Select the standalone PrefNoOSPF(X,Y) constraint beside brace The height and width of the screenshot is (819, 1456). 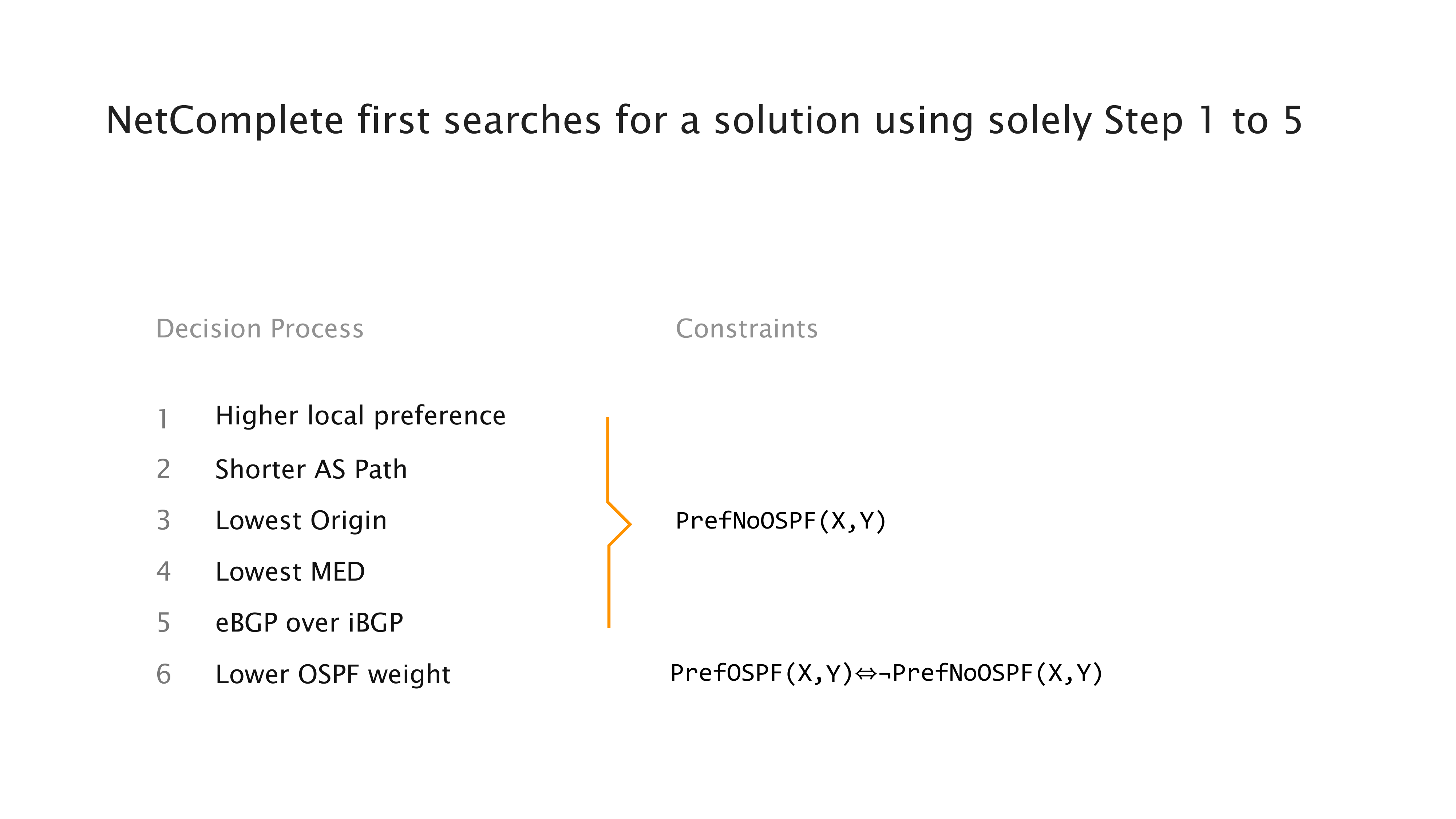(x=780, y=521)
